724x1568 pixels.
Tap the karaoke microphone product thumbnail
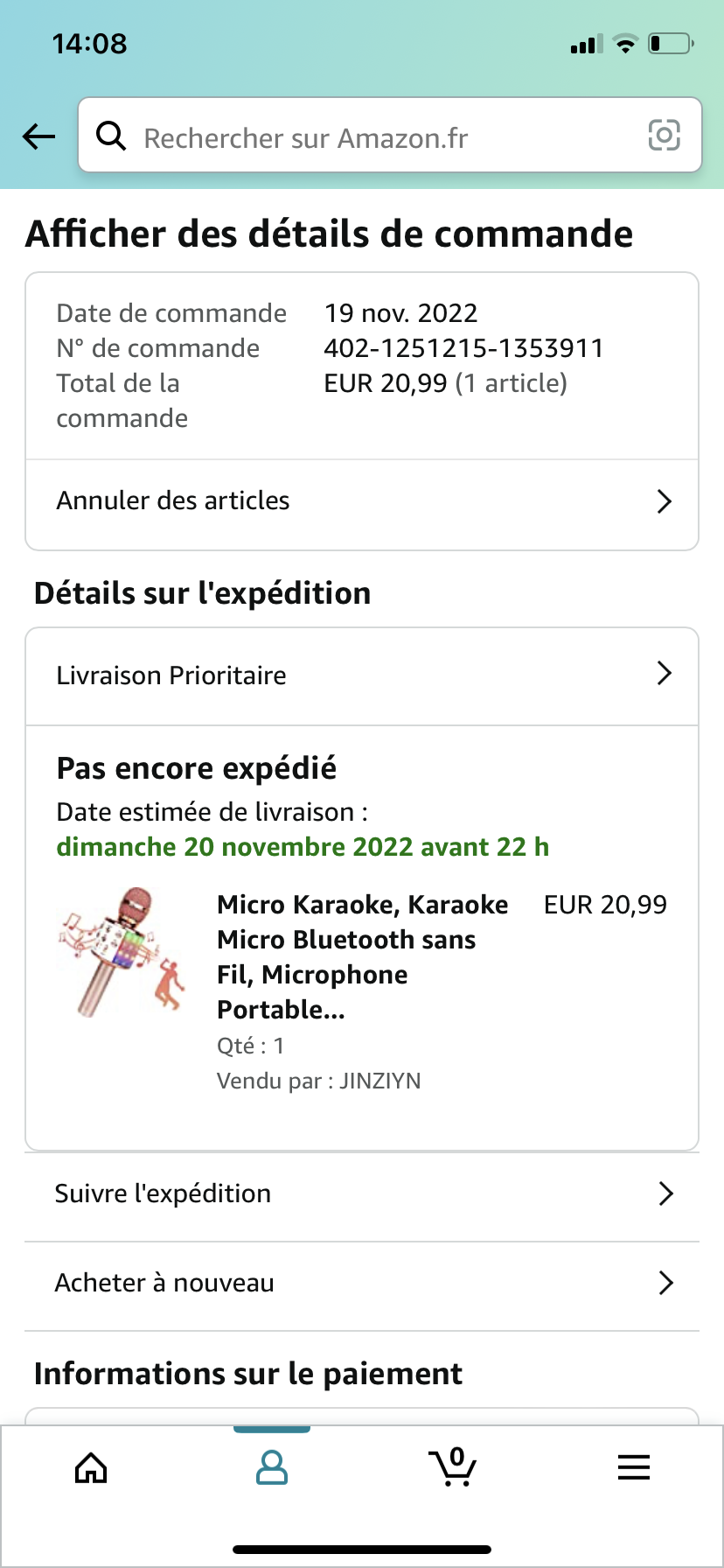coord(122,952)
